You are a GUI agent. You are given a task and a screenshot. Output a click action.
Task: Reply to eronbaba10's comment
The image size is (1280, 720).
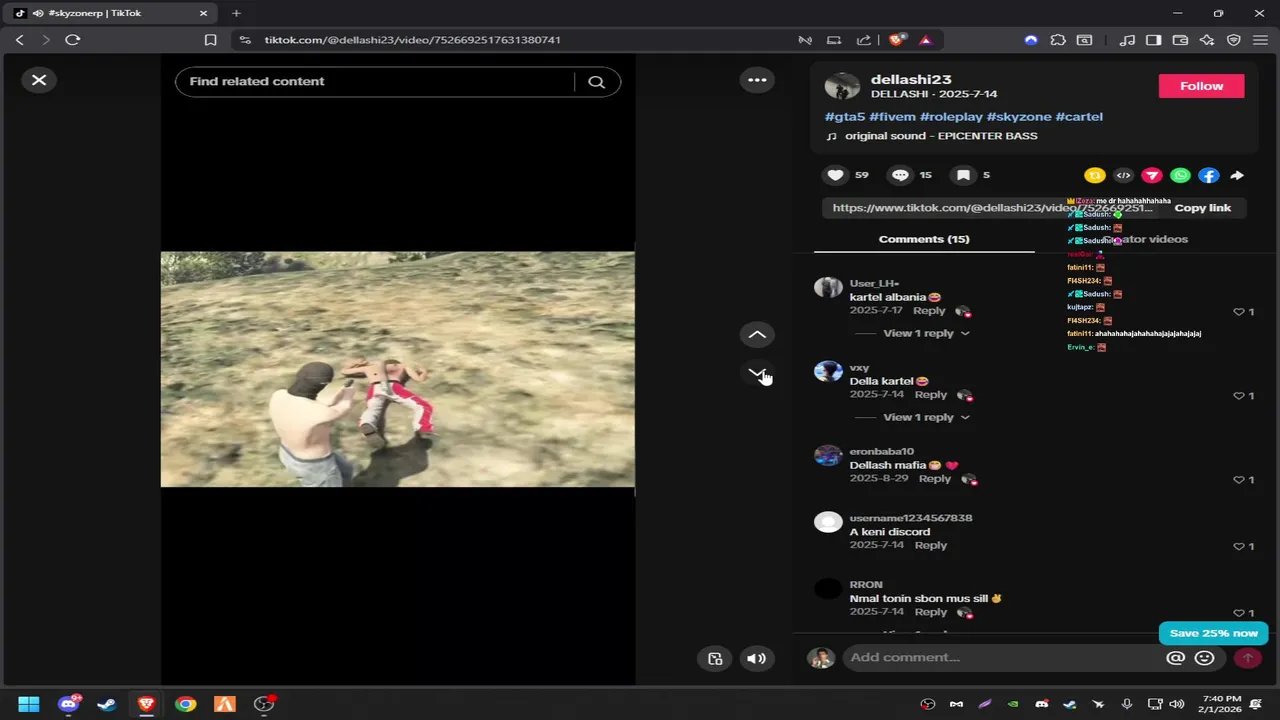[935, 479]
